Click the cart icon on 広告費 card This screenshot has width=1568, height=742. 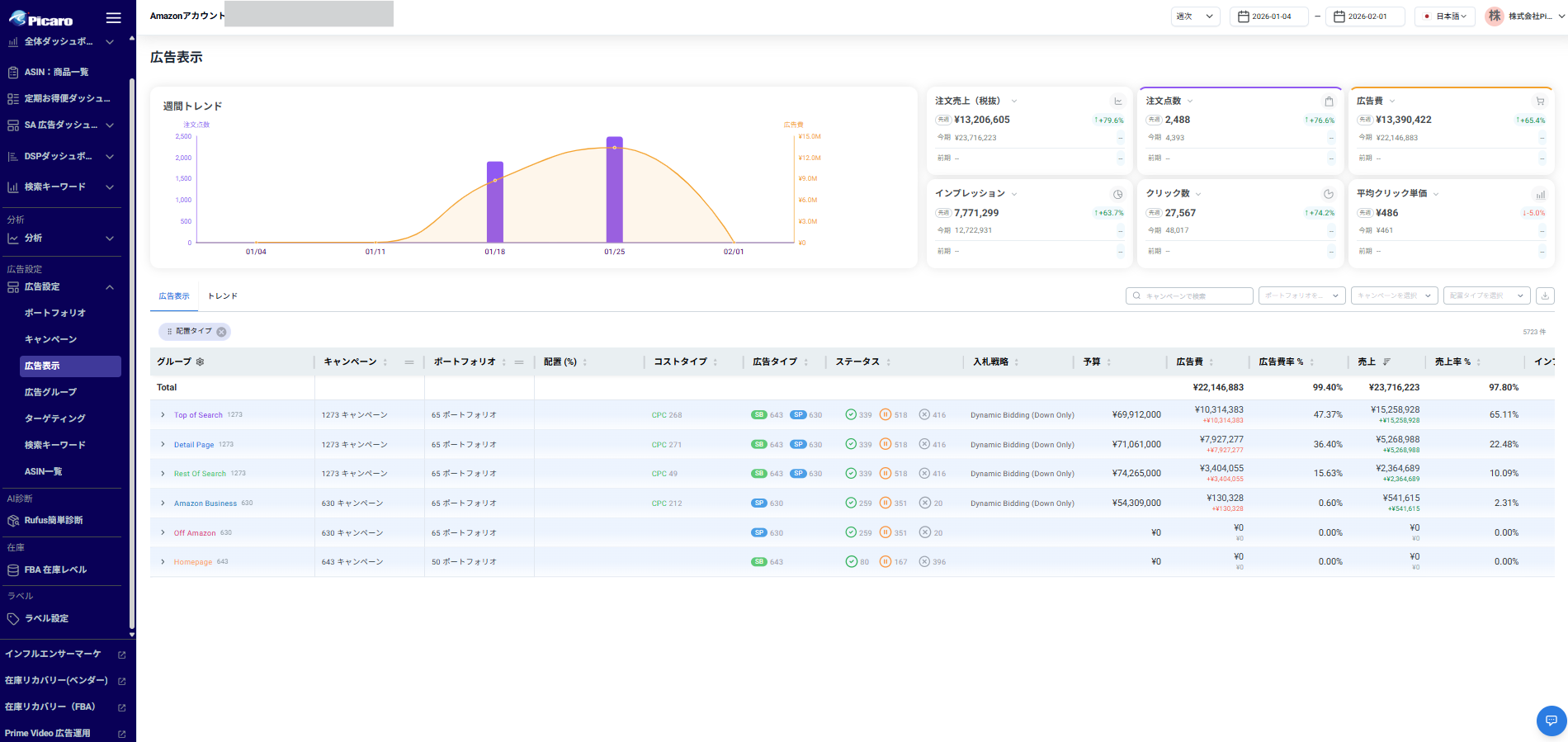(x=1540, y=102)
